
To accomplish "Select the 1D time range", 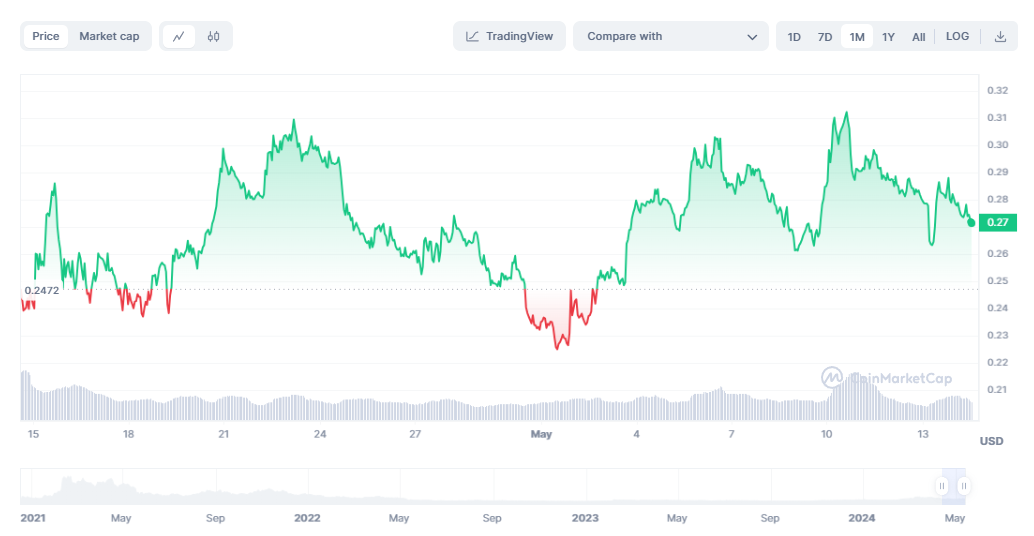I will pyautogui.click(x=794, y=37).
